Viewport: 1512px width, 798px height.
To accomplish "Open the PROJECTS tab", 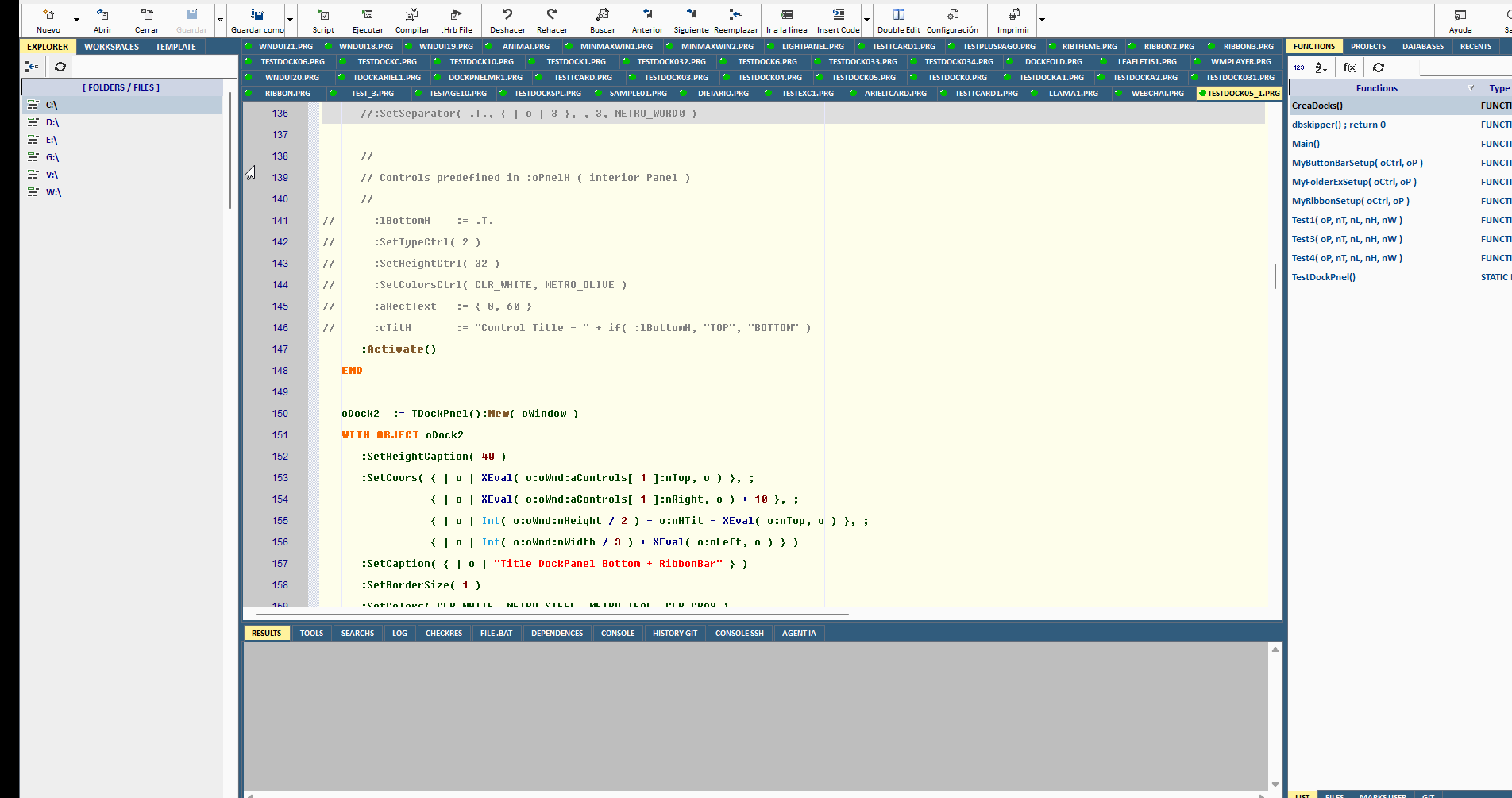I will tap(1368, 47).
